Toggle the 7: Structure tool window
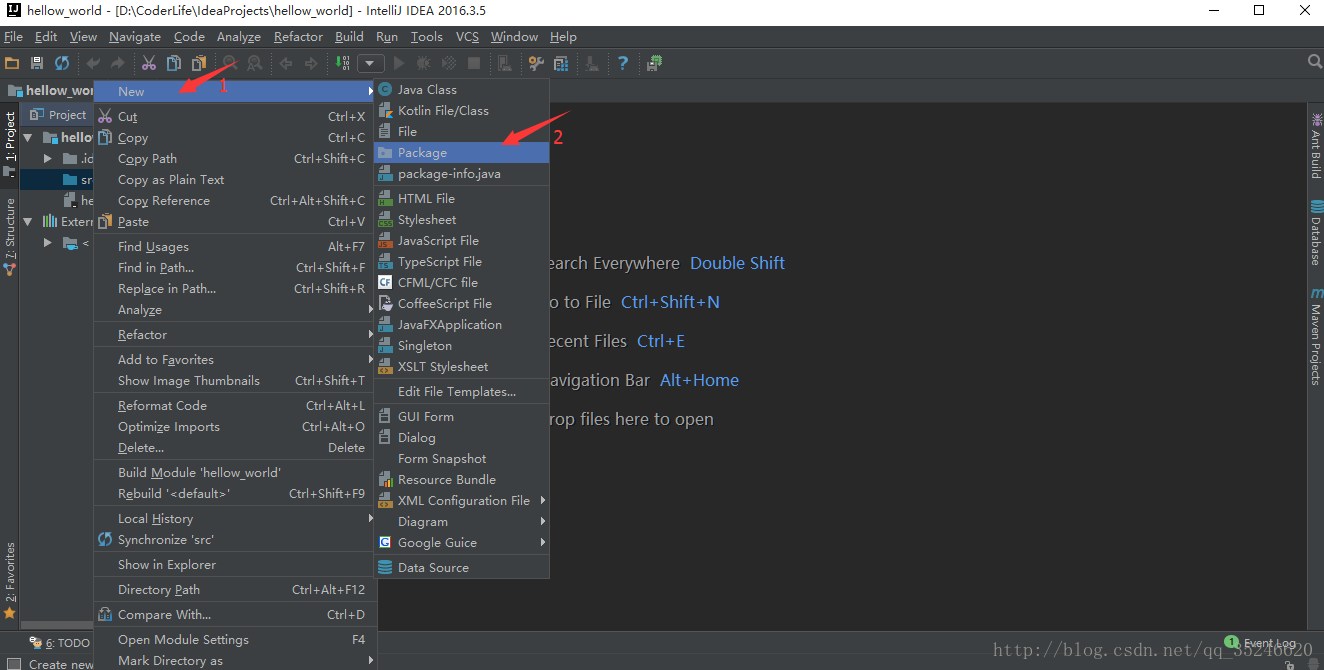This screenshot has height=670, width=1324. tap(10, 235)
